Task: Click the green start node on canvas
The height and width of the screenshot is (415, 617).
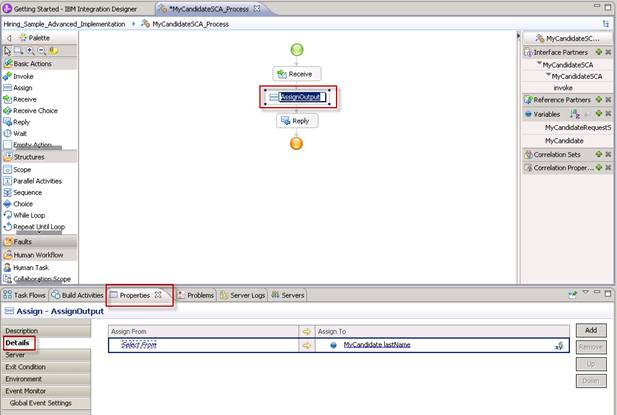Action: (x=296, y=50)
